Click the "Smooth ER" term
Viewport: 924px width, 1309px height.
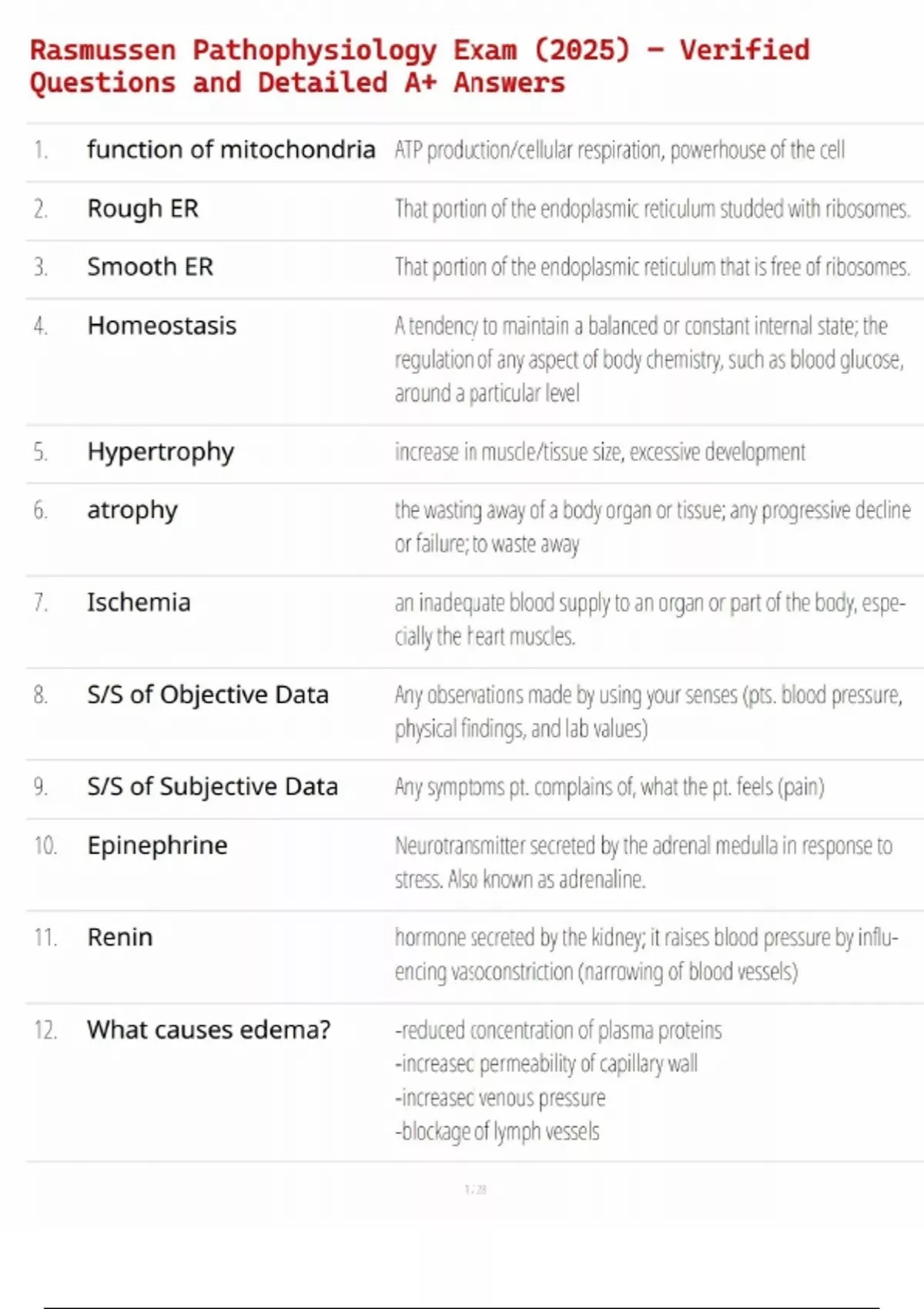[150, 267]
